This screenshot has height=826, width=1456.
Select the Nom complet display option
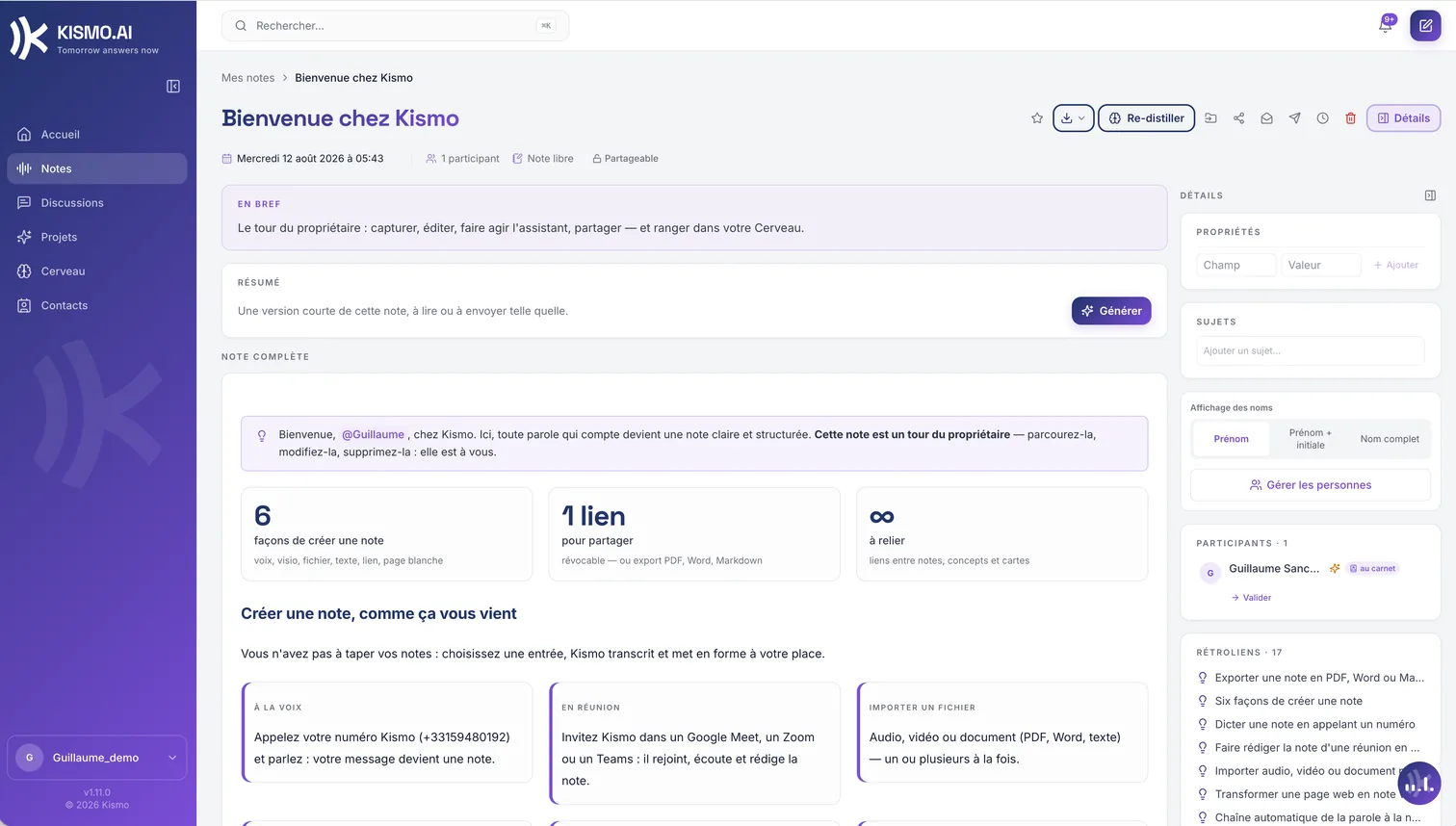[x=1390, y=439]
